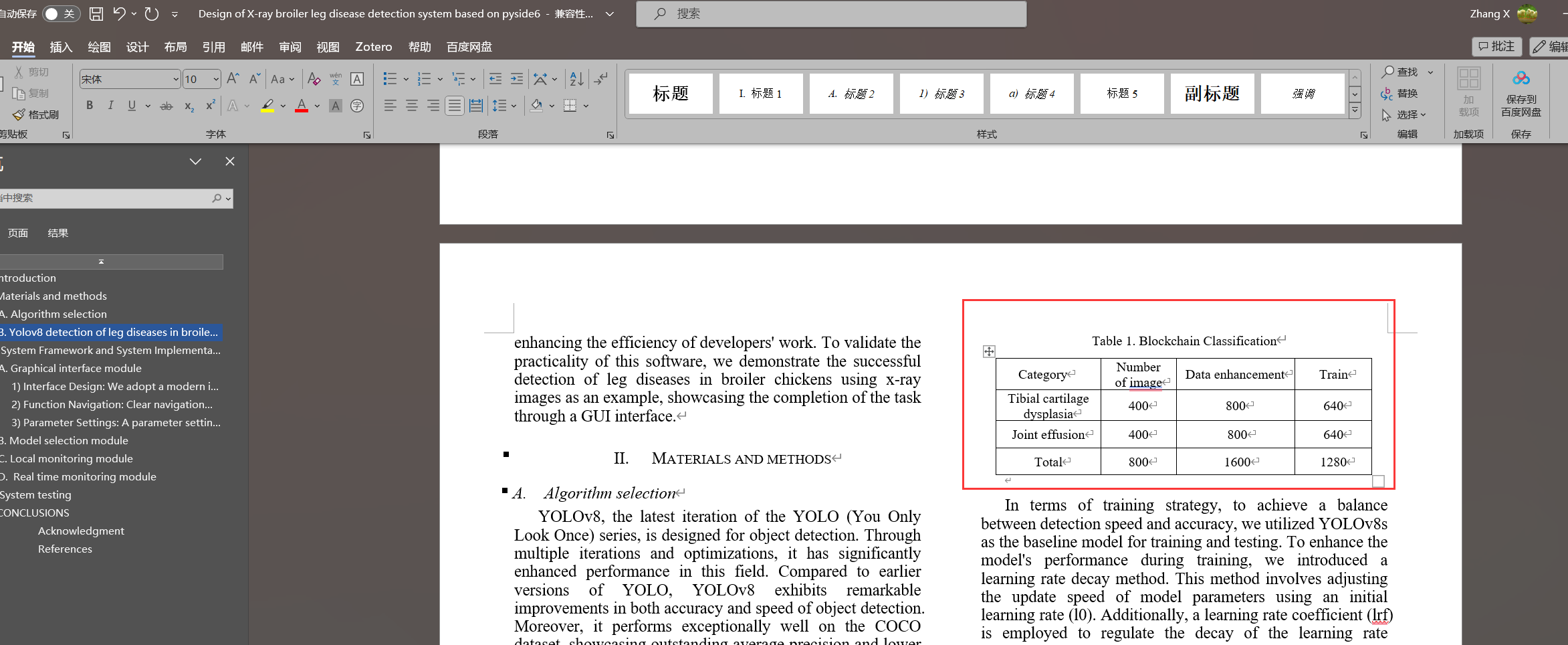Toggle underline formatting

(x=132, y=105)
